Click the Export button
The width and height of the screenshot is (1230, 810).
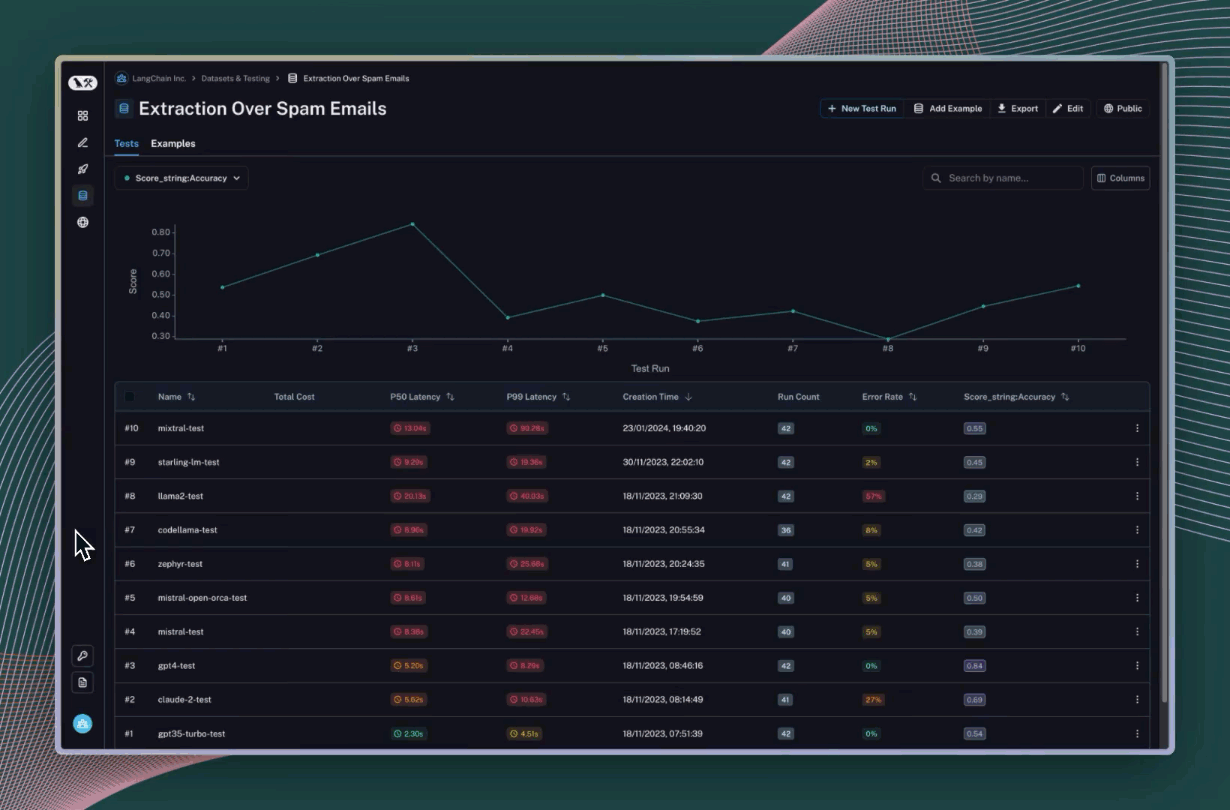click(x=1017, y=109)
